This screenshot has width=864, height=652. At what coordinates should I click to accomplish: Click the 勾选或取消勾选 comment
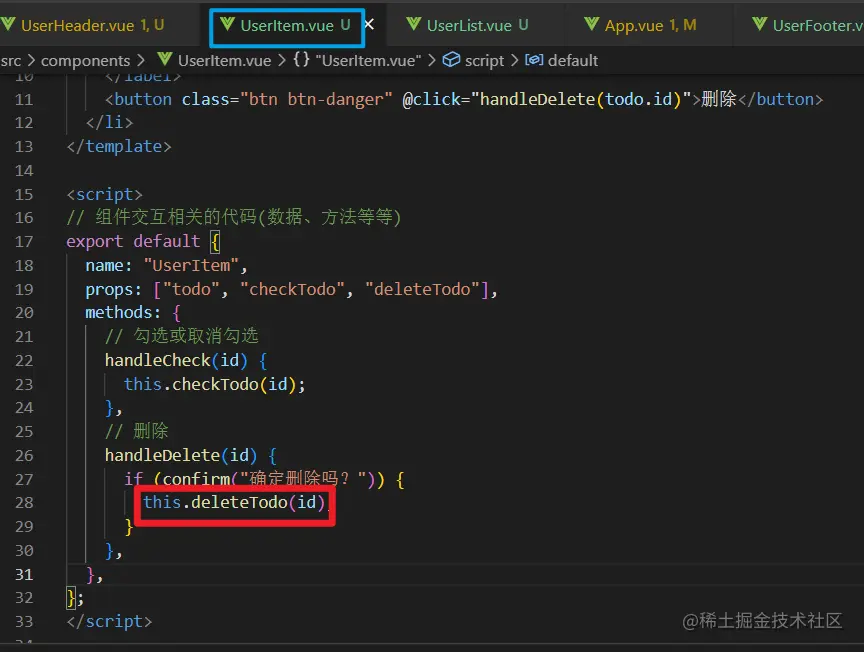[x=181, y=336]
